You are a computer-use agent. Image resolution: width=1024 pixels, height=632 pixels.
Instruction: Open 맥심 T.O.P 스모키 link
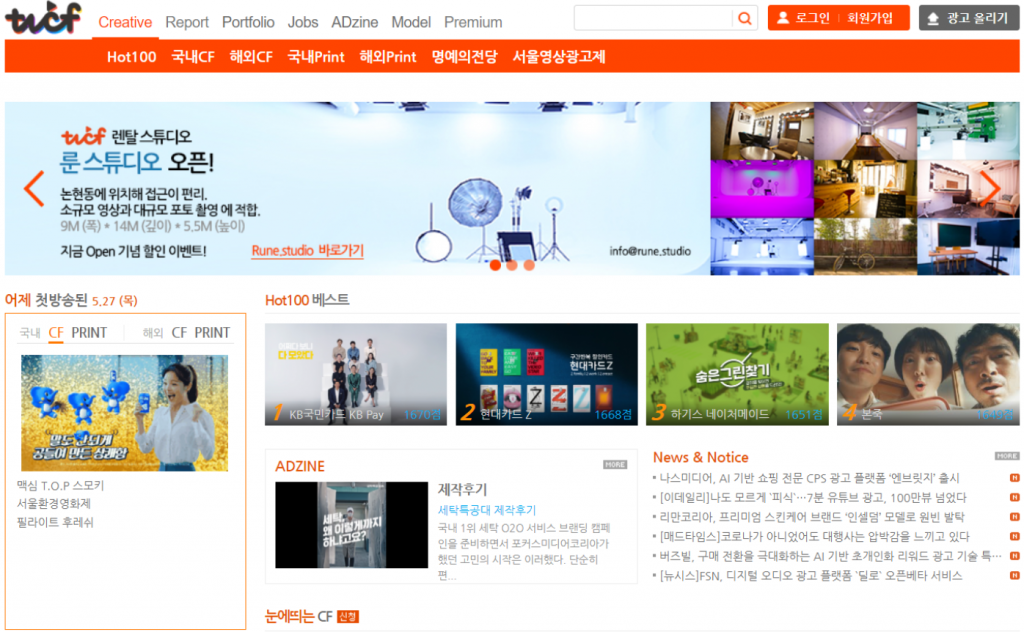point(60,486)
